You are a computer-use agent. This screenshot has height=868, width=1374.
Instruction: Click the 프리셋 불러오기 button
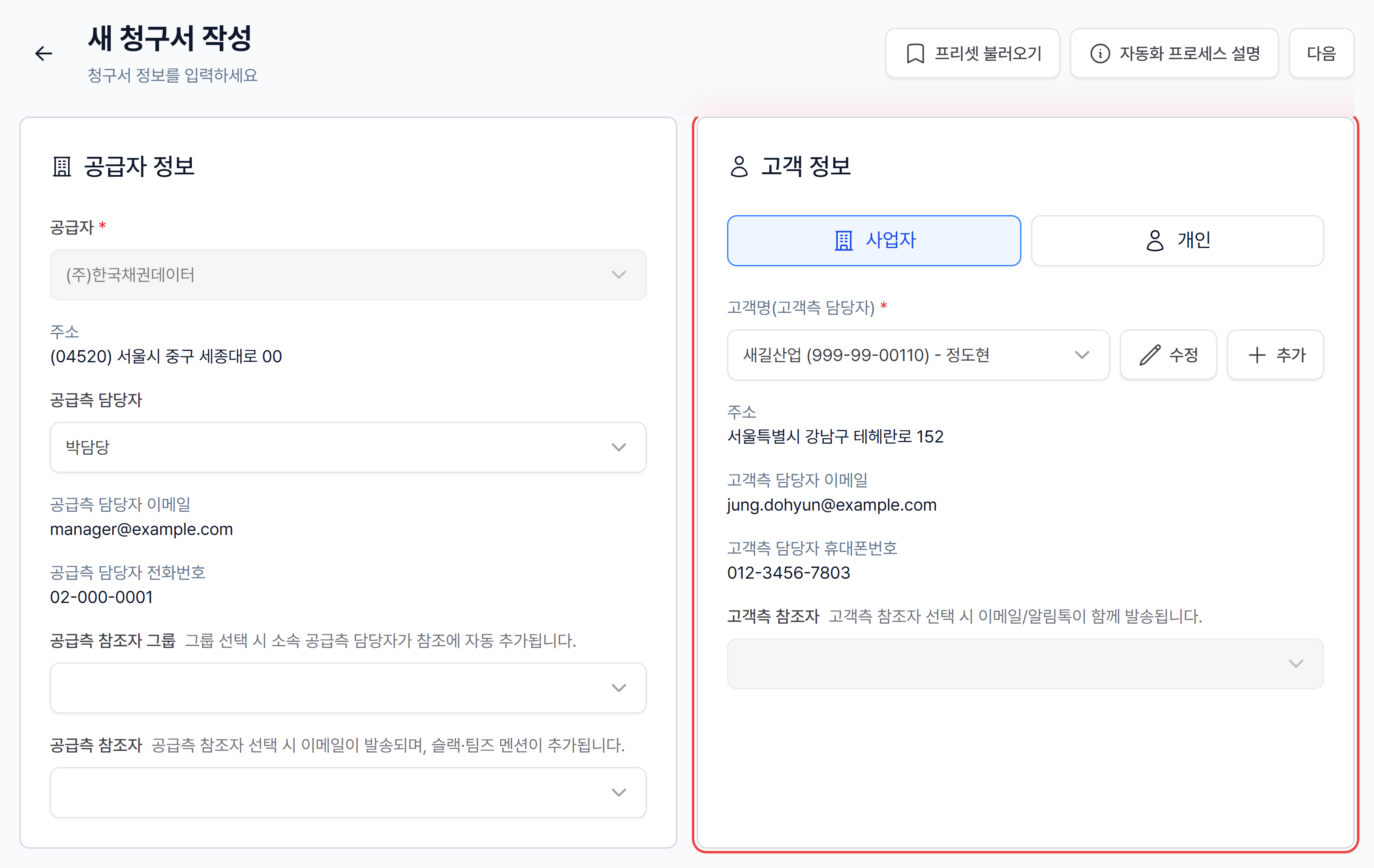(972, 53)
